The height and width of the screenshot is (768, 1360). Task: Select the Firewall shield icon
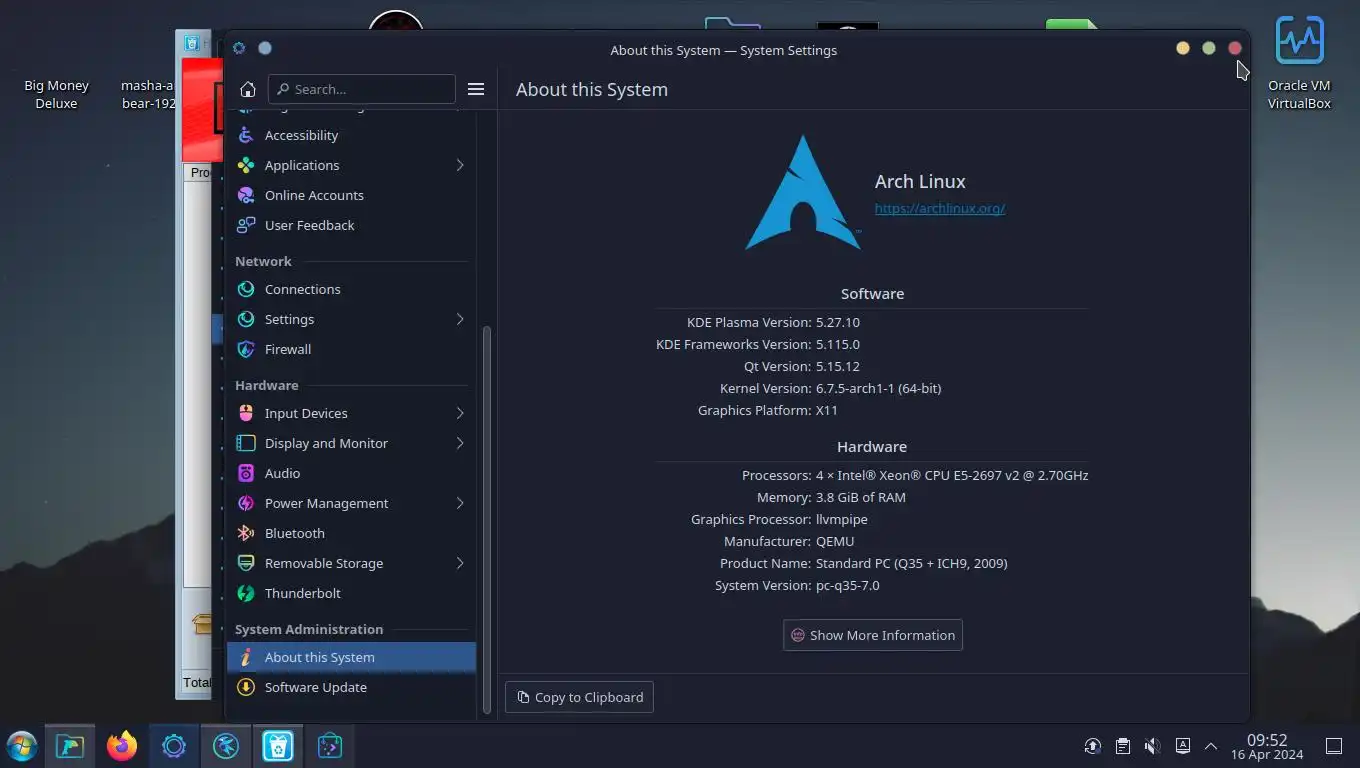coord(246,349)
